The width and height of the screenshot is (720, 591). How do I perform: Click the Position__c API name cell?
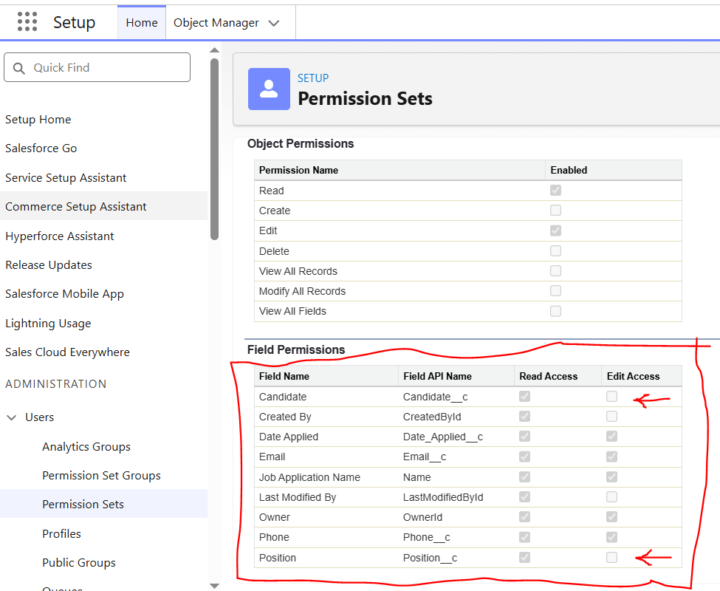(430, 558)
